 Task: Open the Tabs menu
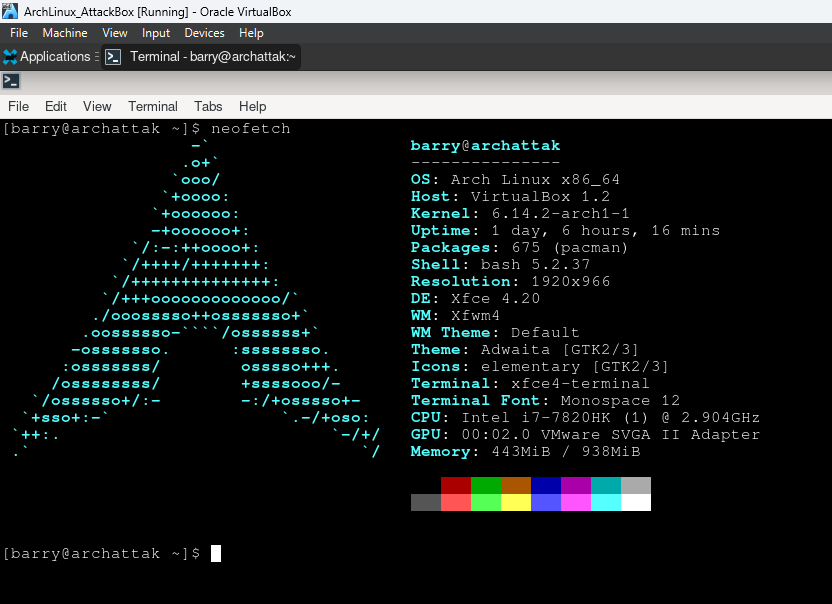pos(208,107)
